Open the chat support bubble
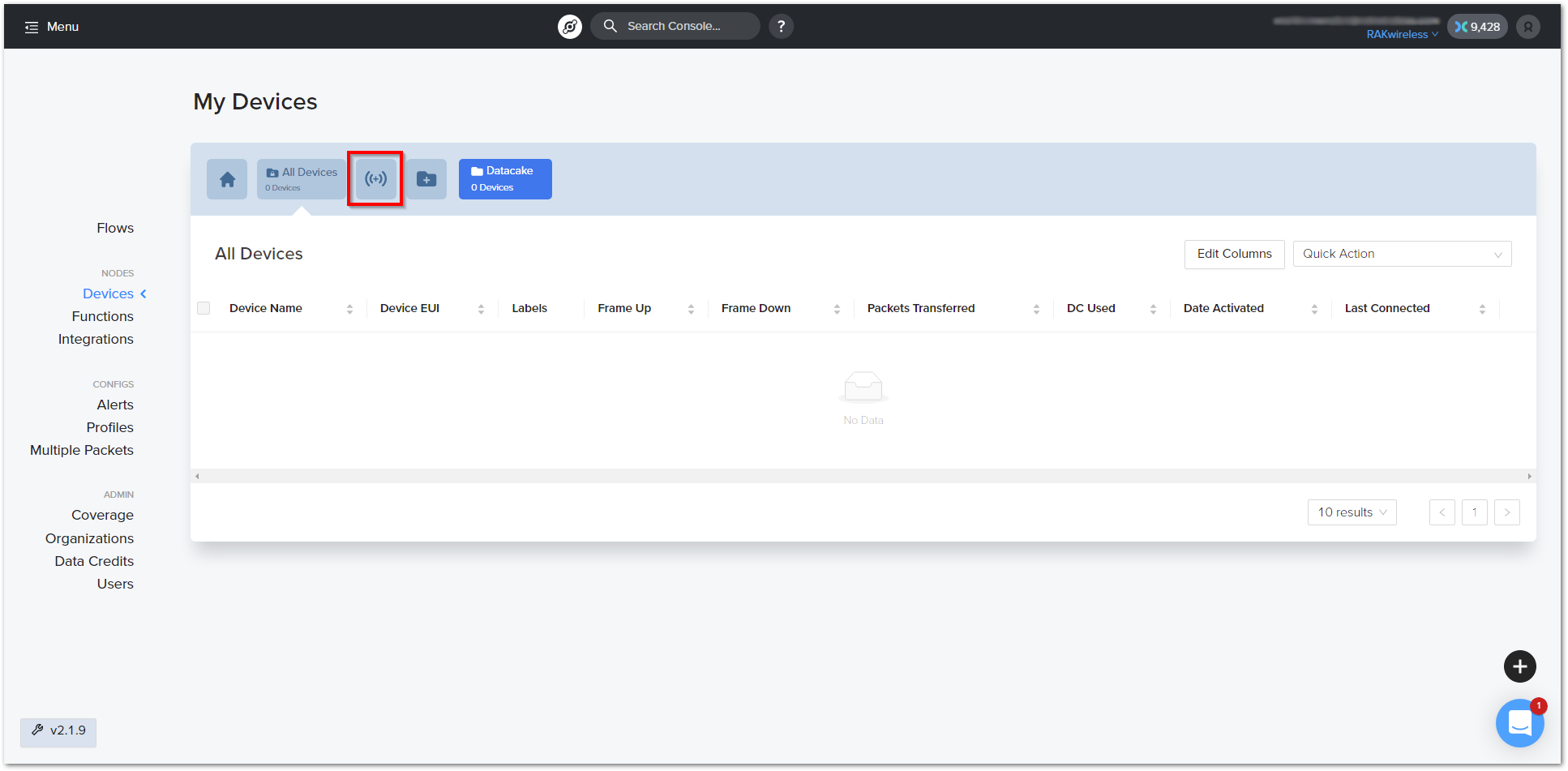This screenshot has width=1568, height=771. click(x=1519, y=722)
